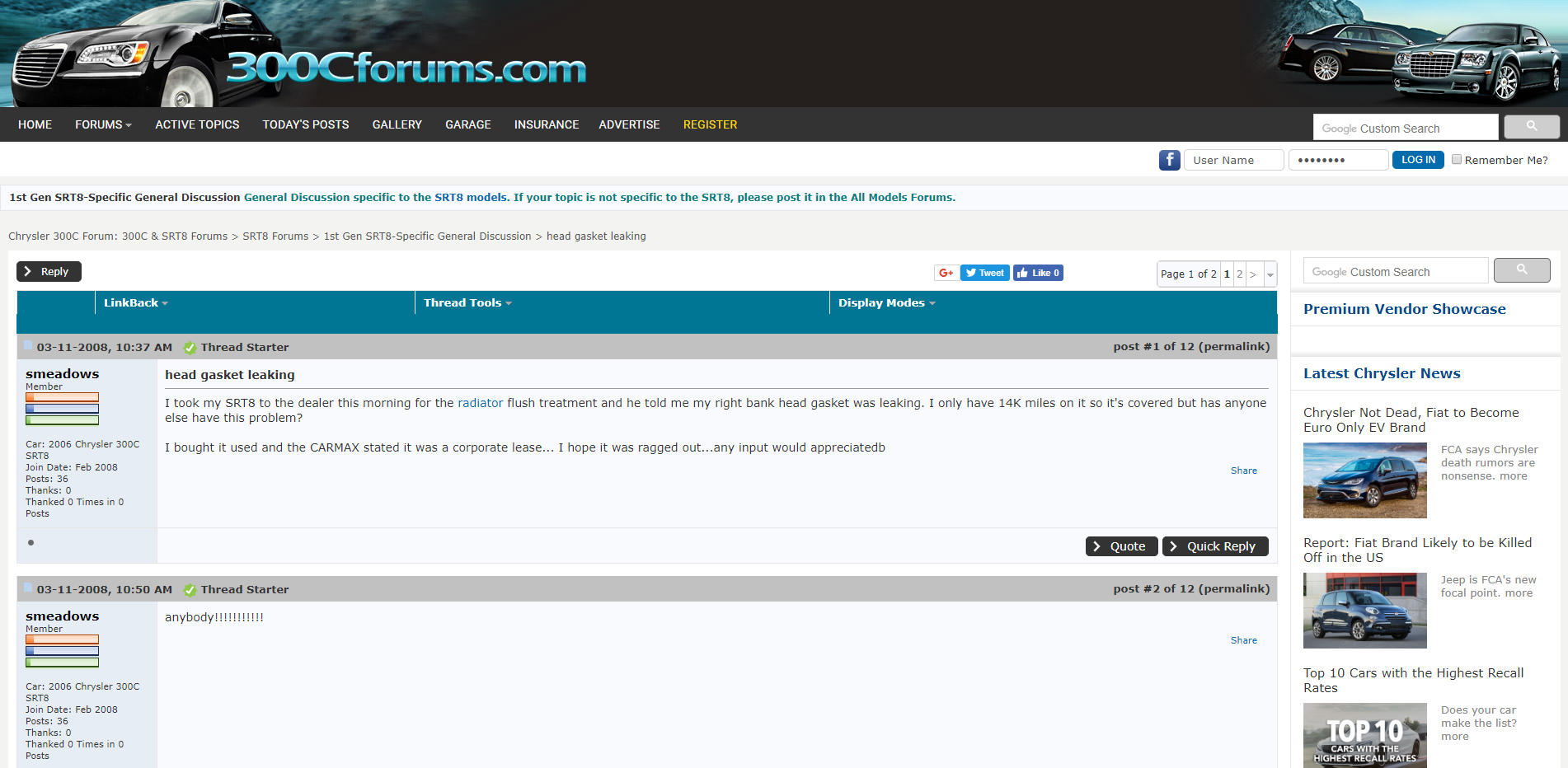1568x768 pixels.
Task: Focus the top Google Custom Search field
Action: coord(1406,127)
